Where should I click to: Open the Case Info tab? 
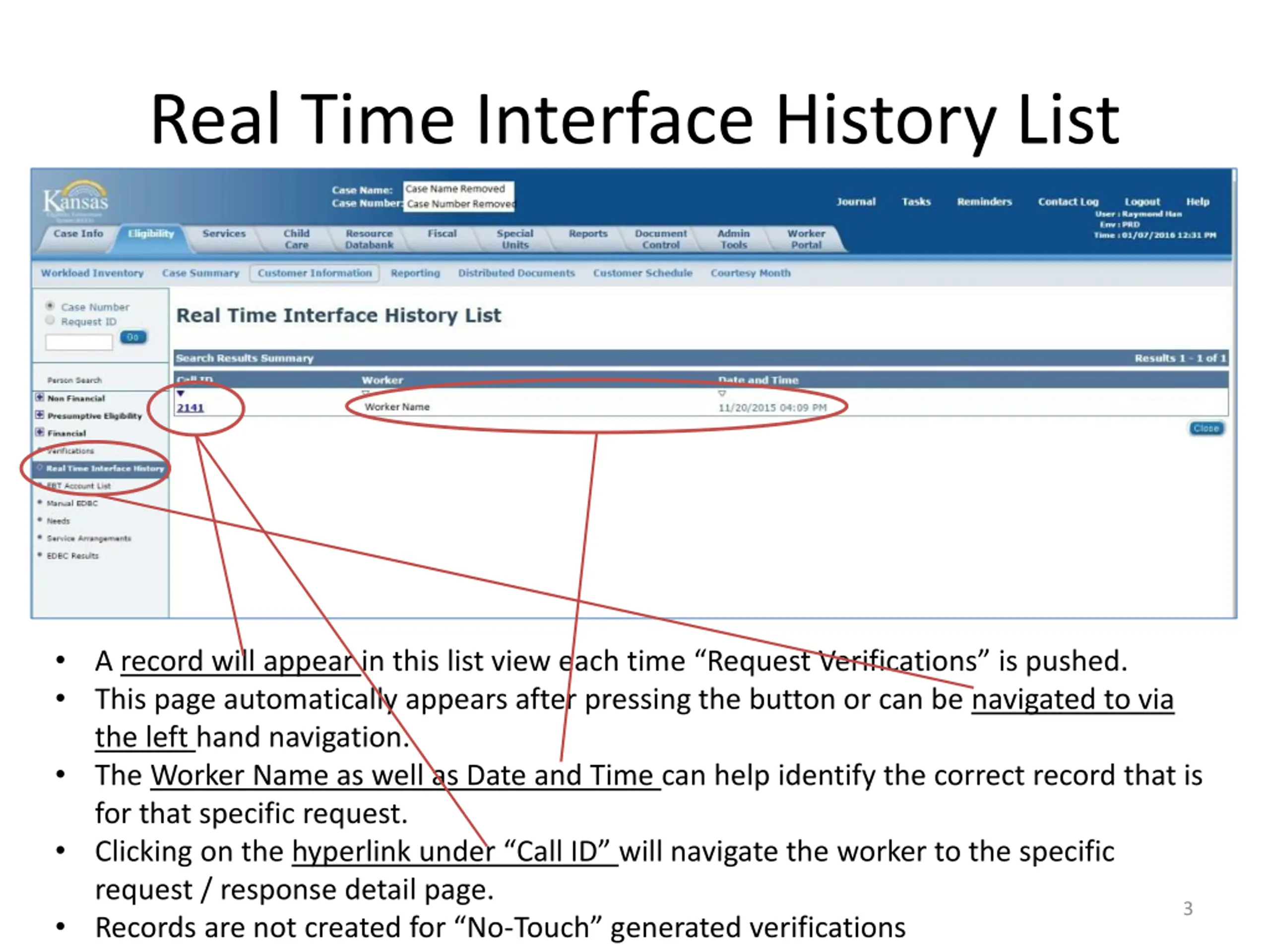click(78, 234)
